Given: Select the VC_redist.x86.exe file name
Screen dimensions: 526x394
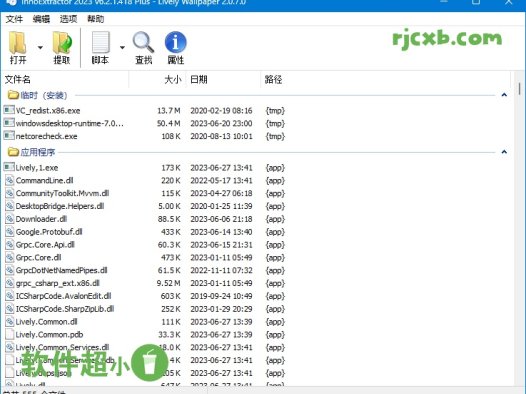Looking at the screenshot, I should [x=48, y=111].
